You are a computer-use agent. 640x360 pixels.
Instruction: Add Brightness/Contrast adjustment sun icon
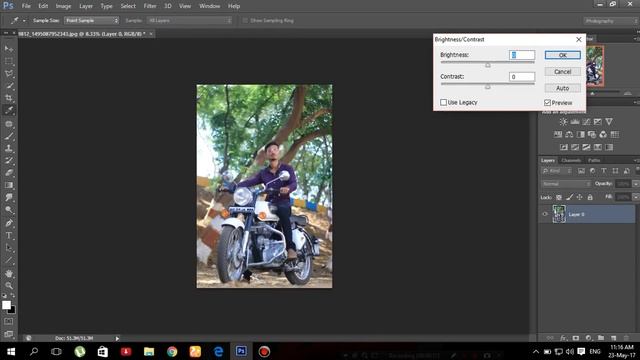pos(563,122)
